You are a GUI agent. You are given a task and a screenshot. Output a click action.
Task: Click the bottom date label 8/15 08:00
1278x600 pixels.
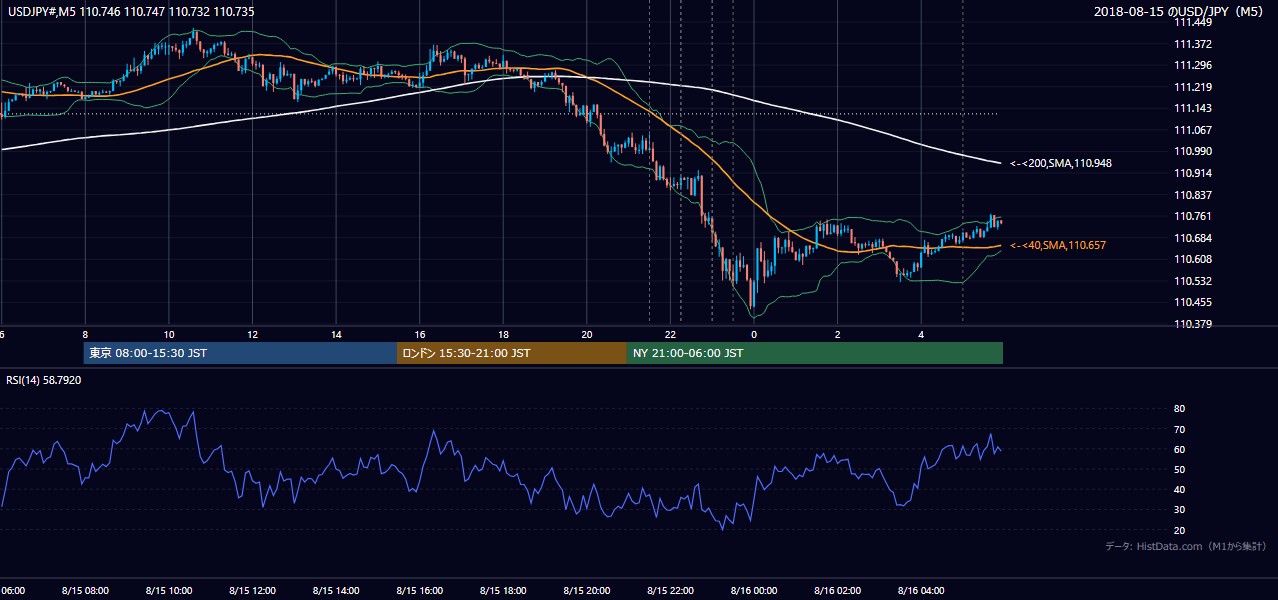point(84,590)
